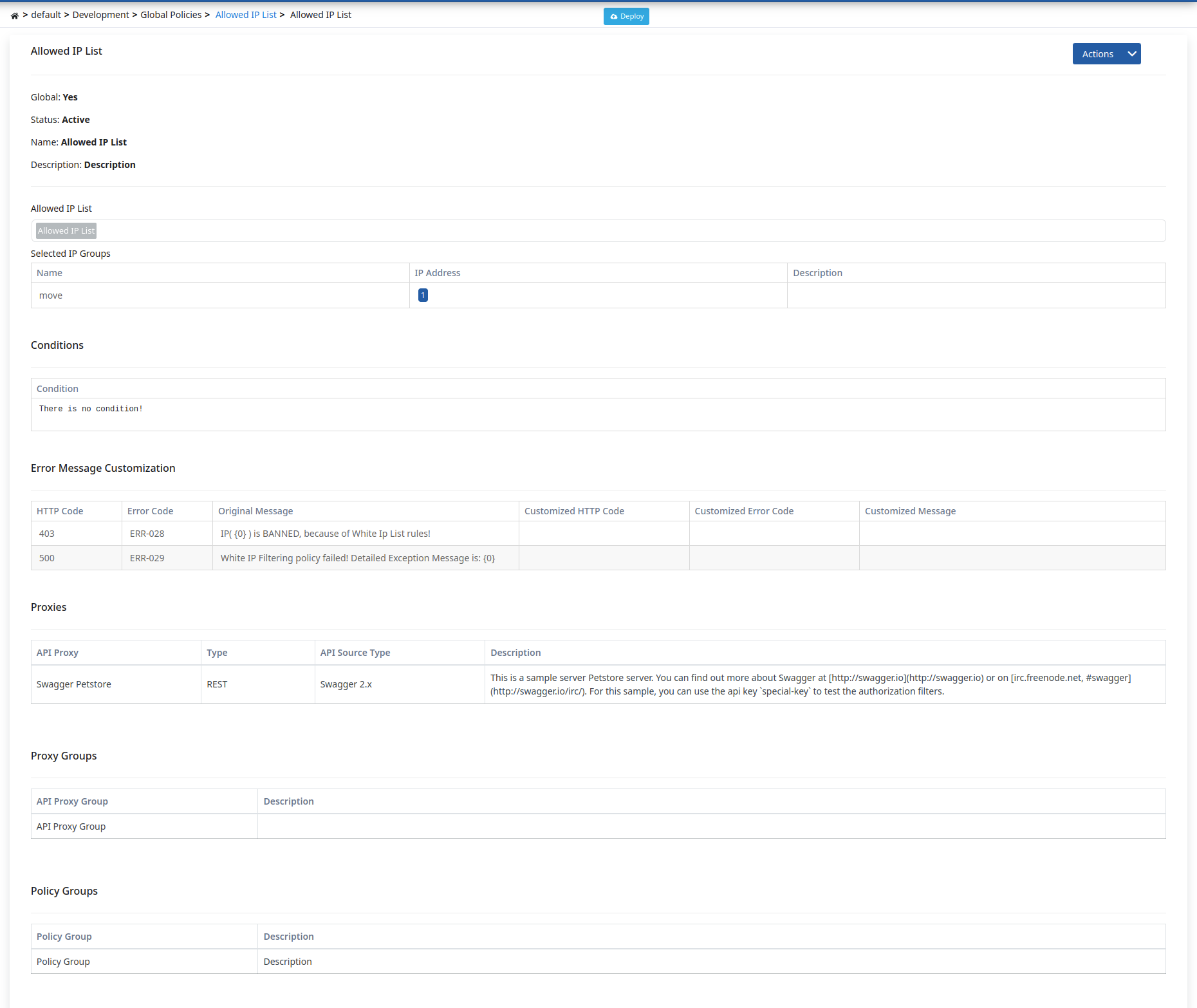Select the gray Allowed IP List tag
Image resolution: width=1197 pixels, height=1008 pixels.
(x=66, y=230)
